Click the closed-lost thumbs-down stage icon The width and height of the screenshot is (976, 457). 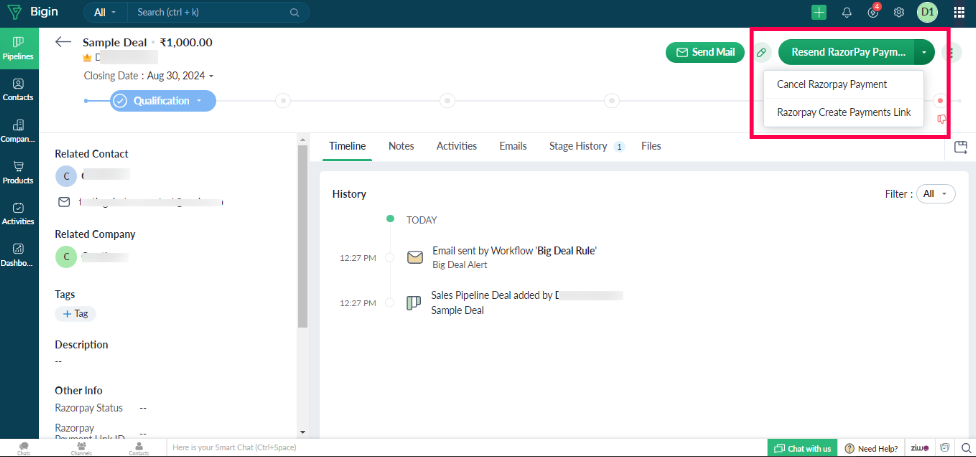point(941,118)
